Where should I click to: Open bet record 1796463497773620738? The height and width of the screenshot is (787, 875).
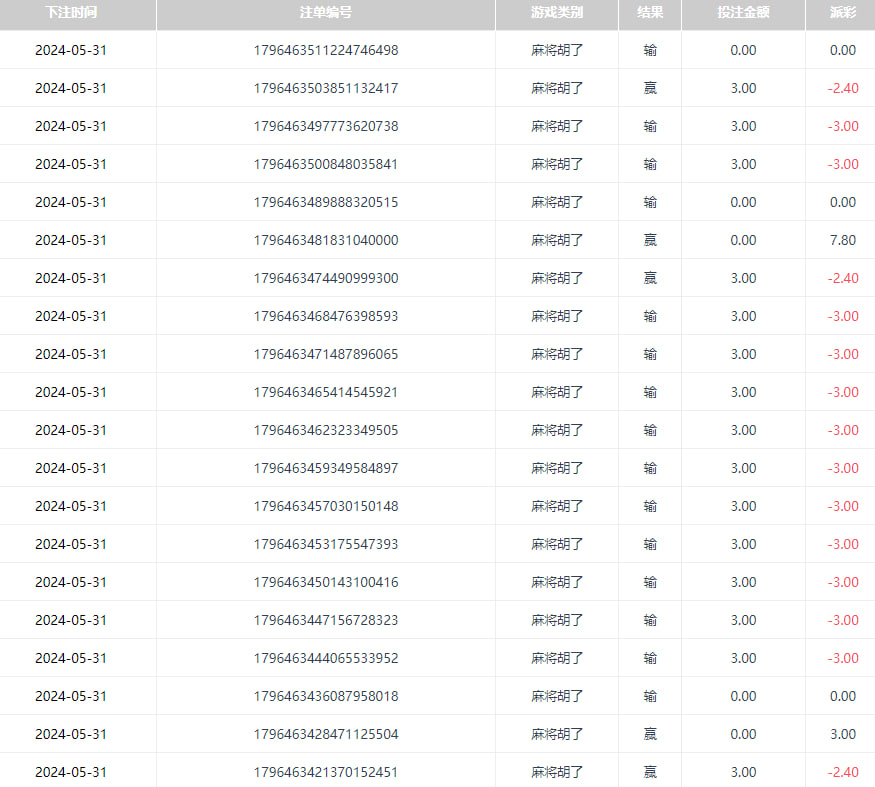[x=325, y=126]
